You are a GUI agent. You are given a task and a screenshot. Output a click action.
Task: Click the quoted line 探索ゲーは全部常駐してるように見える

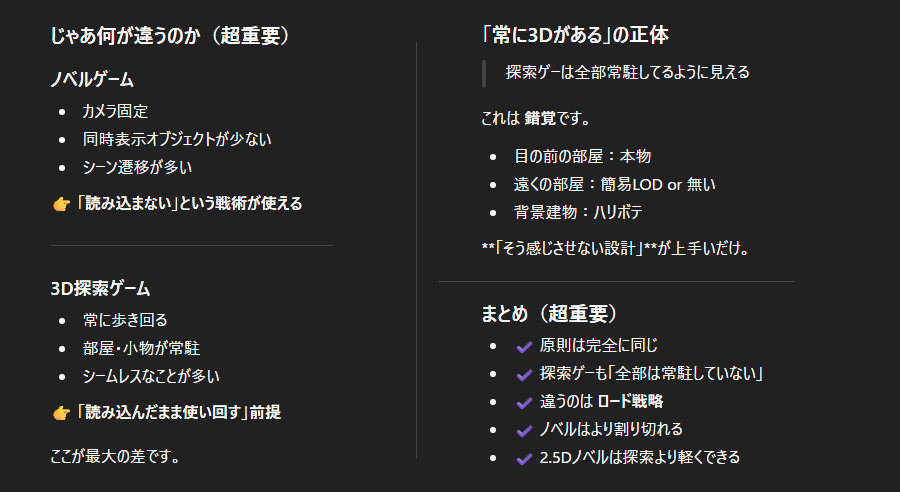coord(627,73)
